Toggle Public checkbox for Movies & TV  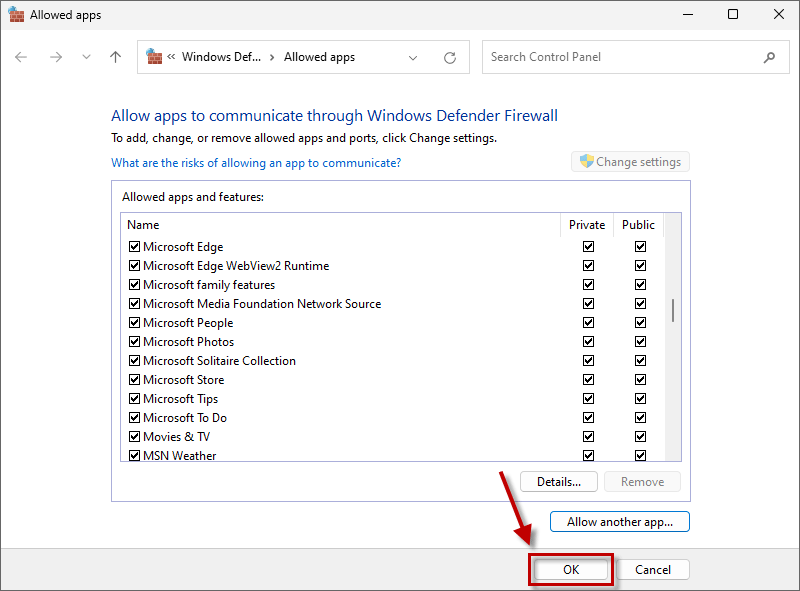[640, 436]
